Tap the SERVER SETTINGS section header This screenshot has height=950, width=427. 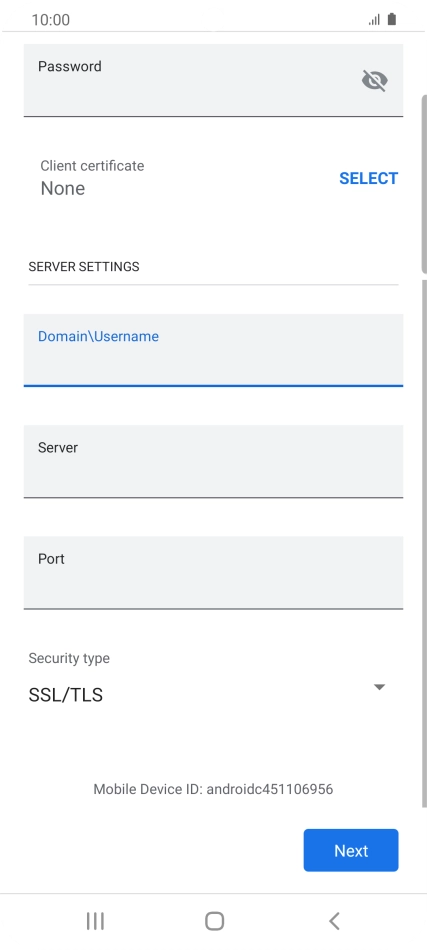pos(84,267)
